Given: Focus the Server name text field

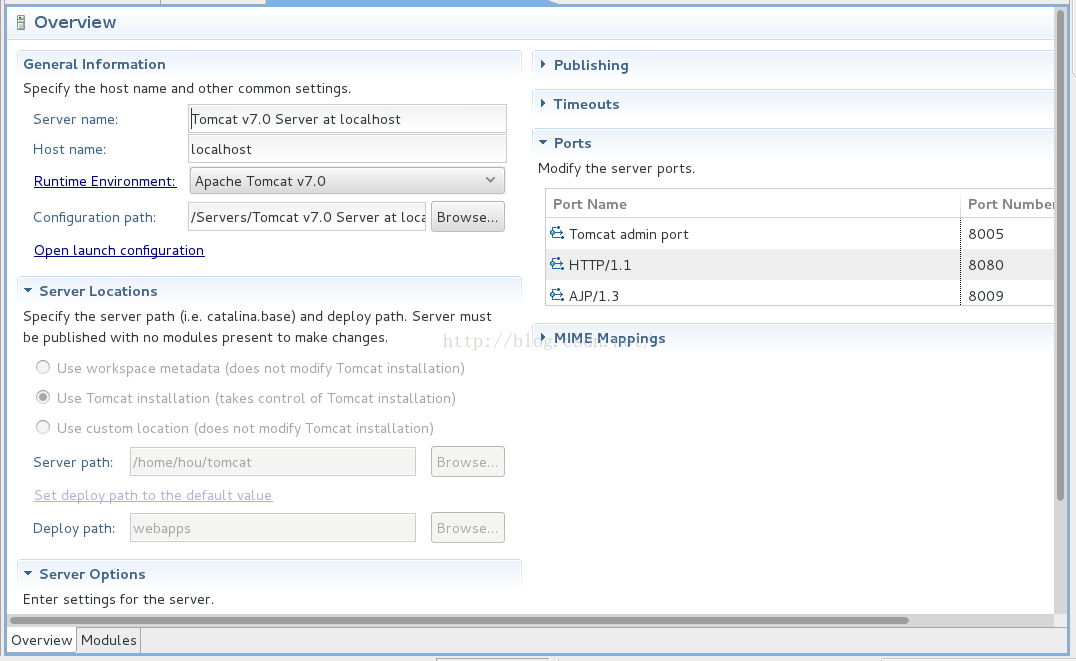Looking at the screenshot, I should click(x=347, y=119).
